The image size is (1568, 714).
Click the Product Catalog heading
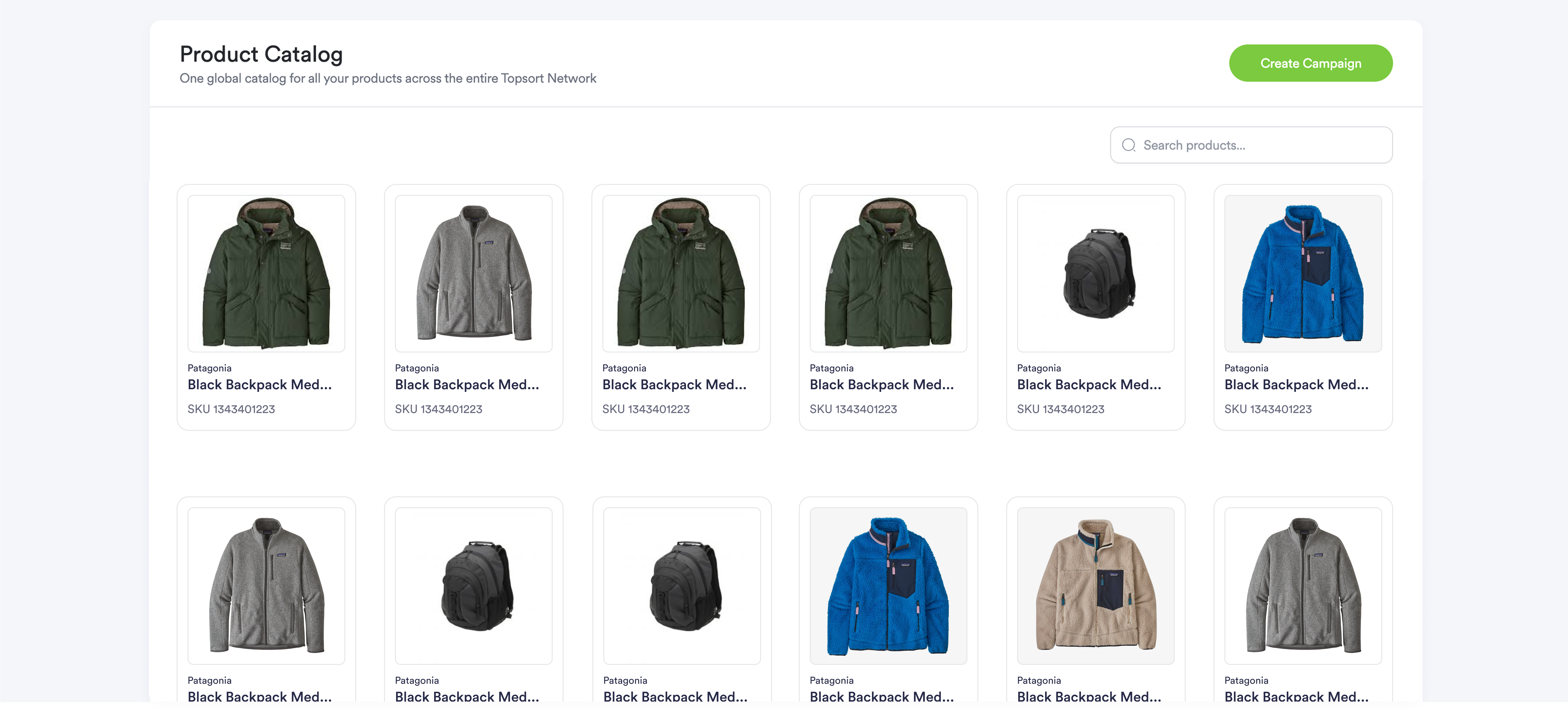tap(260, 54)
